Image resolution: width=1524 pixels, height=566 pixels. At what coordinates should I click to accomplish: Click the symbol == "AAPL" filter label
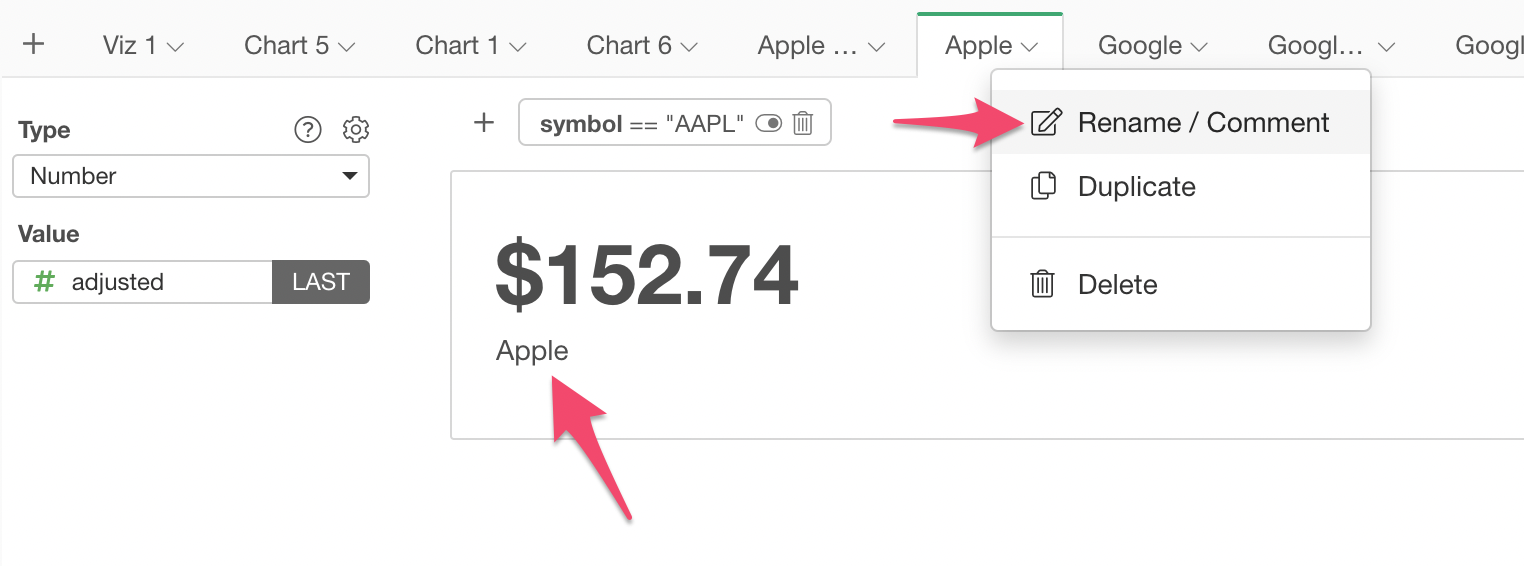pyautogui.click(x=642, y=124)
